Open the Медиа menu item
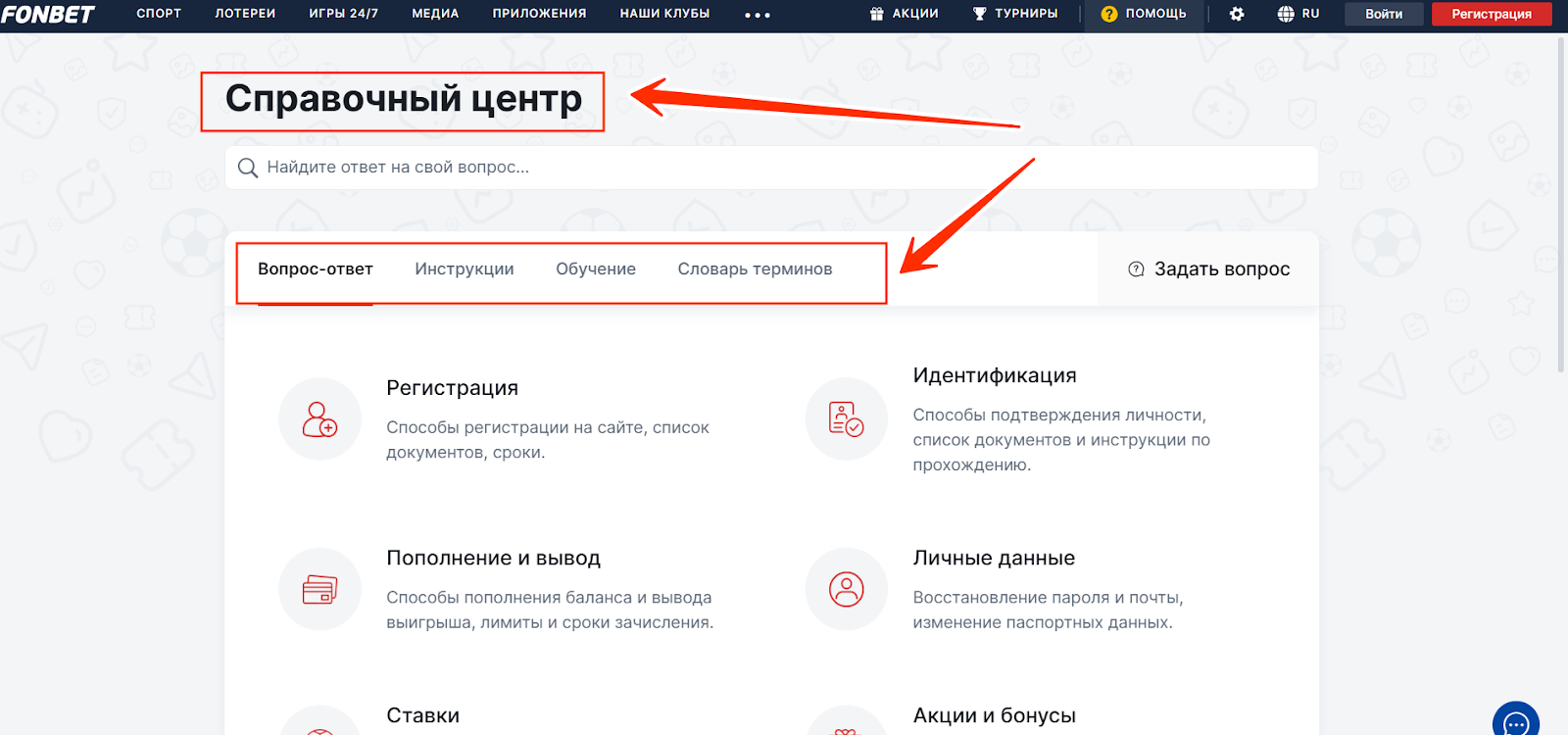The height and width of the screenshot is (735, 1568). click(435, 14)
